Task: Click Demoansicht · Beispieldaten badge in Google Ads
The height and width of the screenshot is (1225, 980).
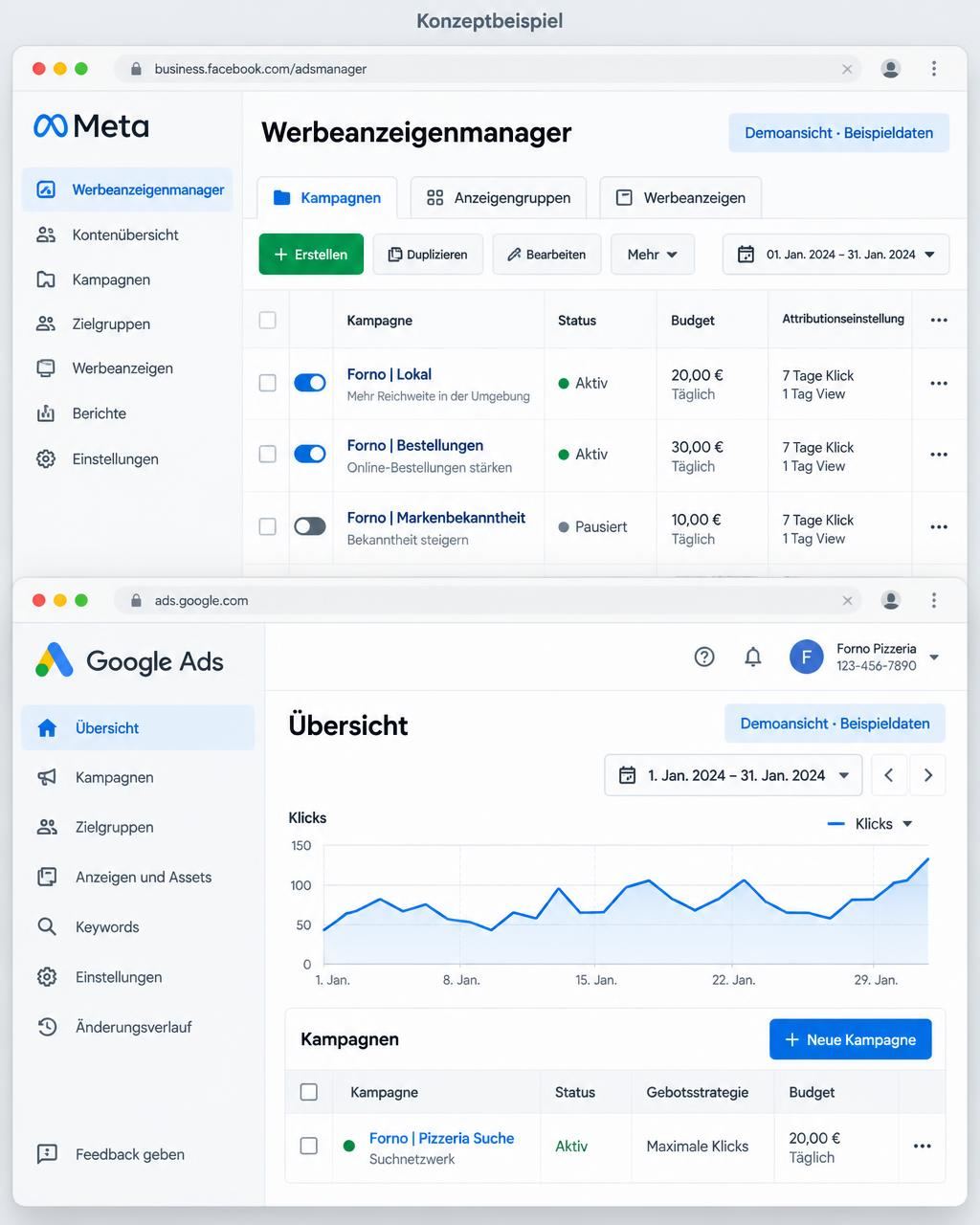Action: point(835,724)
